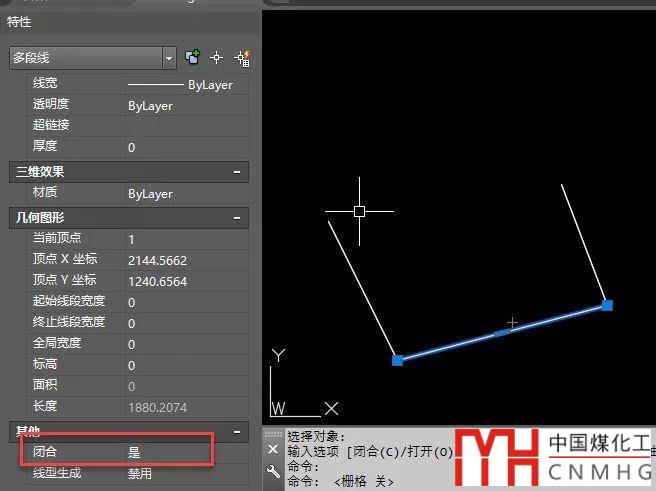Open Quick Select icon with lightning bolt

pos(241,58)
